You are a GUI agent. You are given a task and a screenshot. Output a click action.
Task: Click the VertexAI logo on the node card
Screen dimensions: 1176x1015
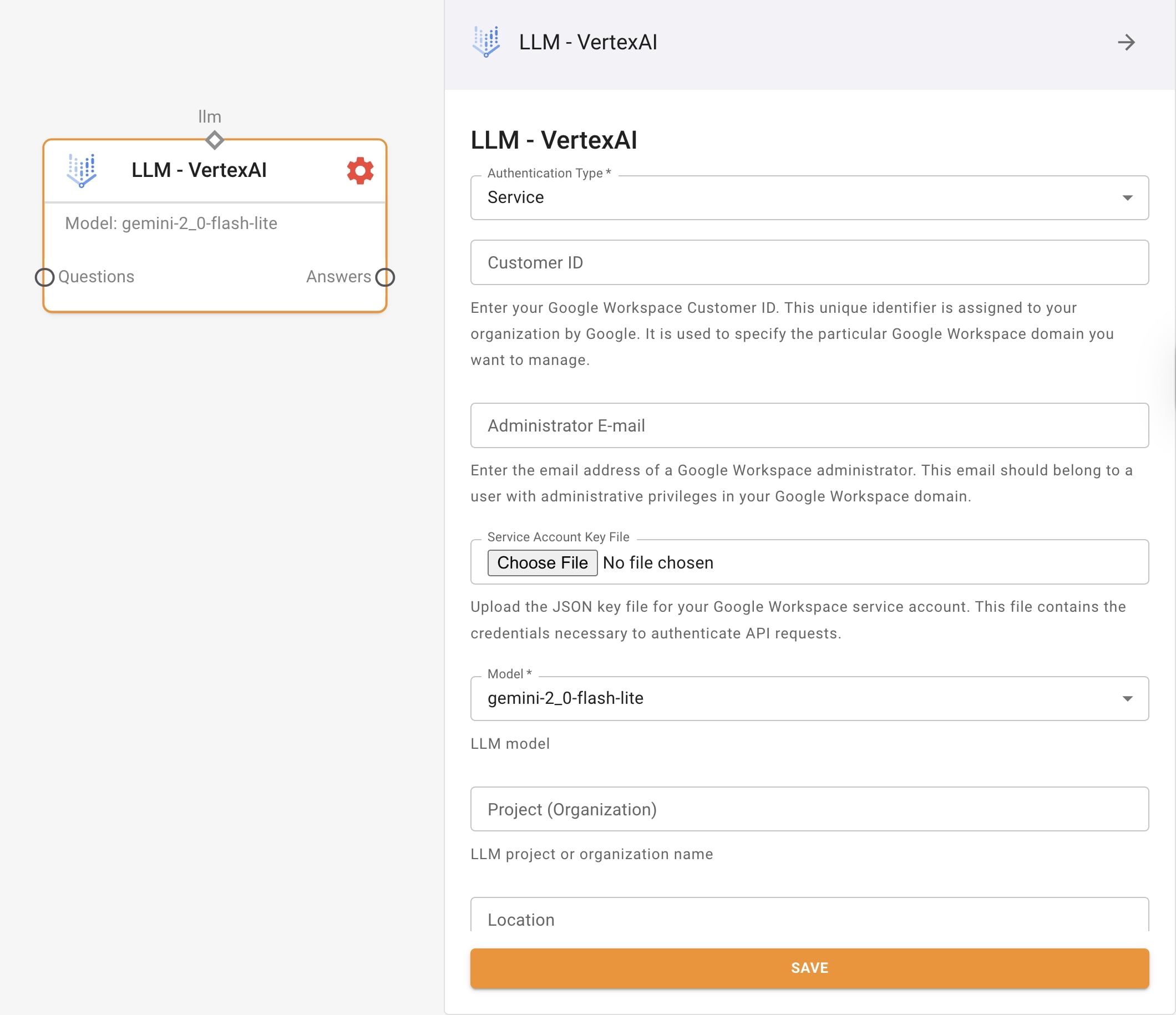[x=82, y=170]
